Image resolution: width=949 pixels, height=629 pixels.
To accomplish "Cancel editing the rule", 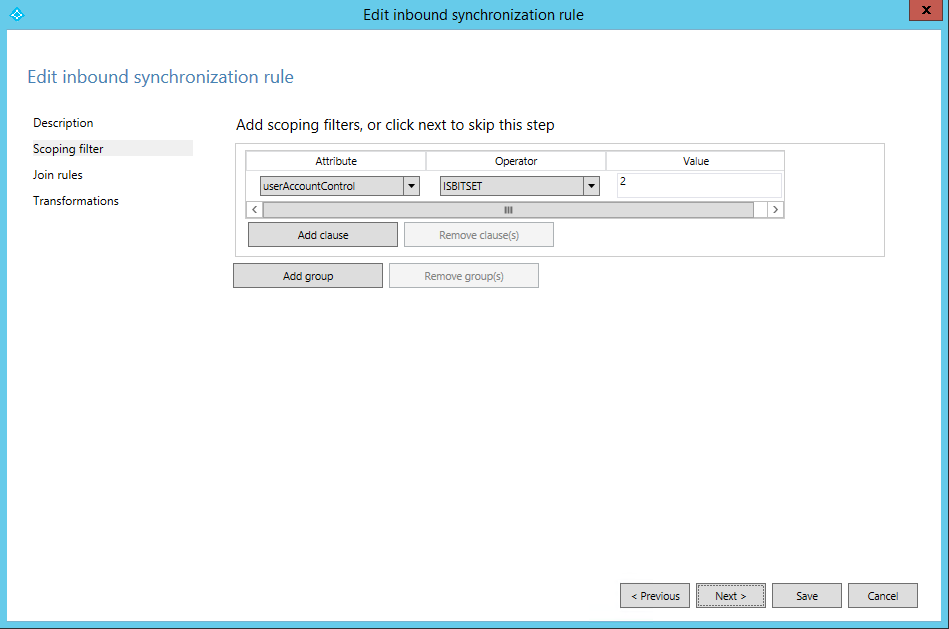I will tap(883, 596).
